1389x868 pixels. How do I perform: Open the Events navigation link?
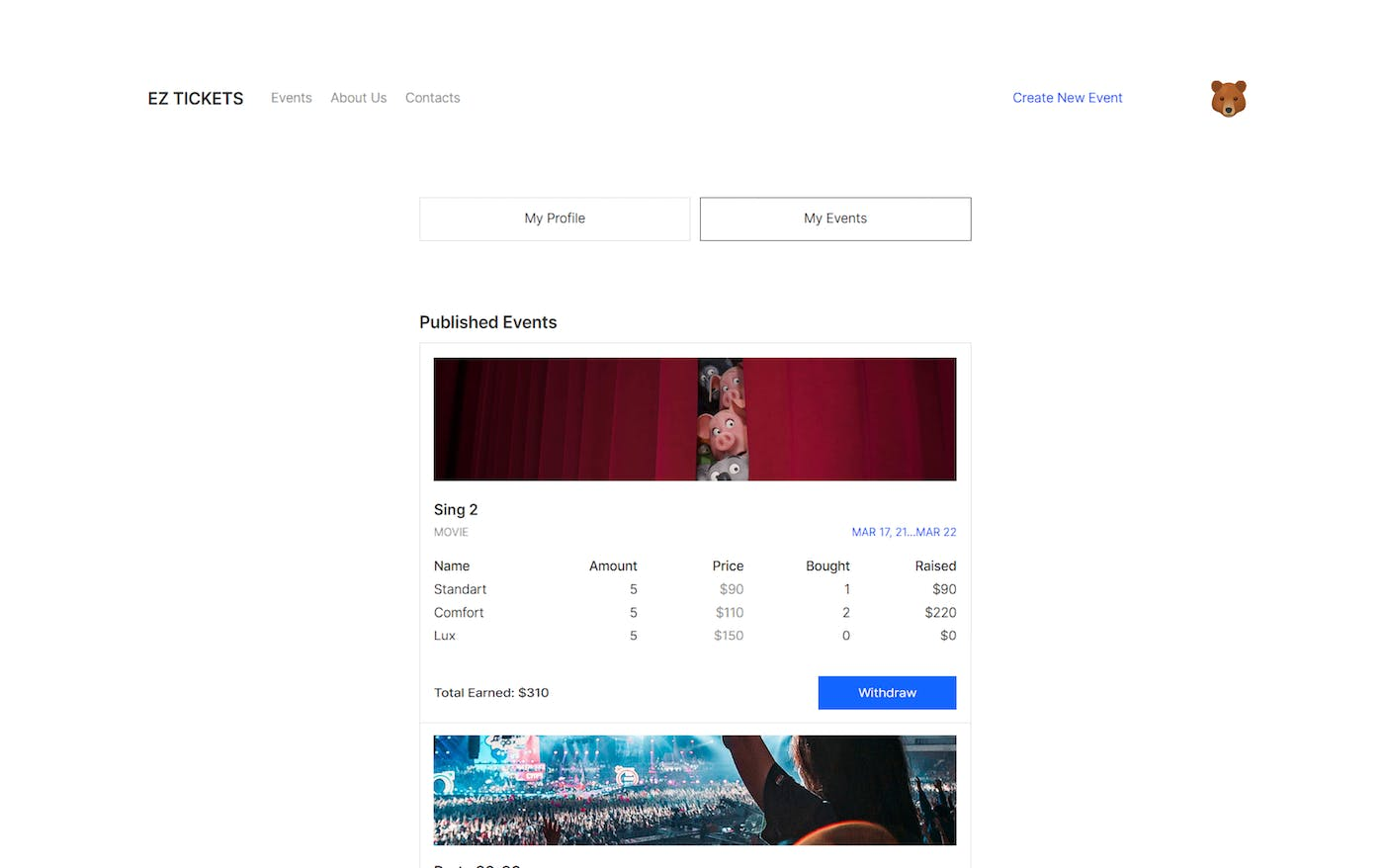point(292,98)
